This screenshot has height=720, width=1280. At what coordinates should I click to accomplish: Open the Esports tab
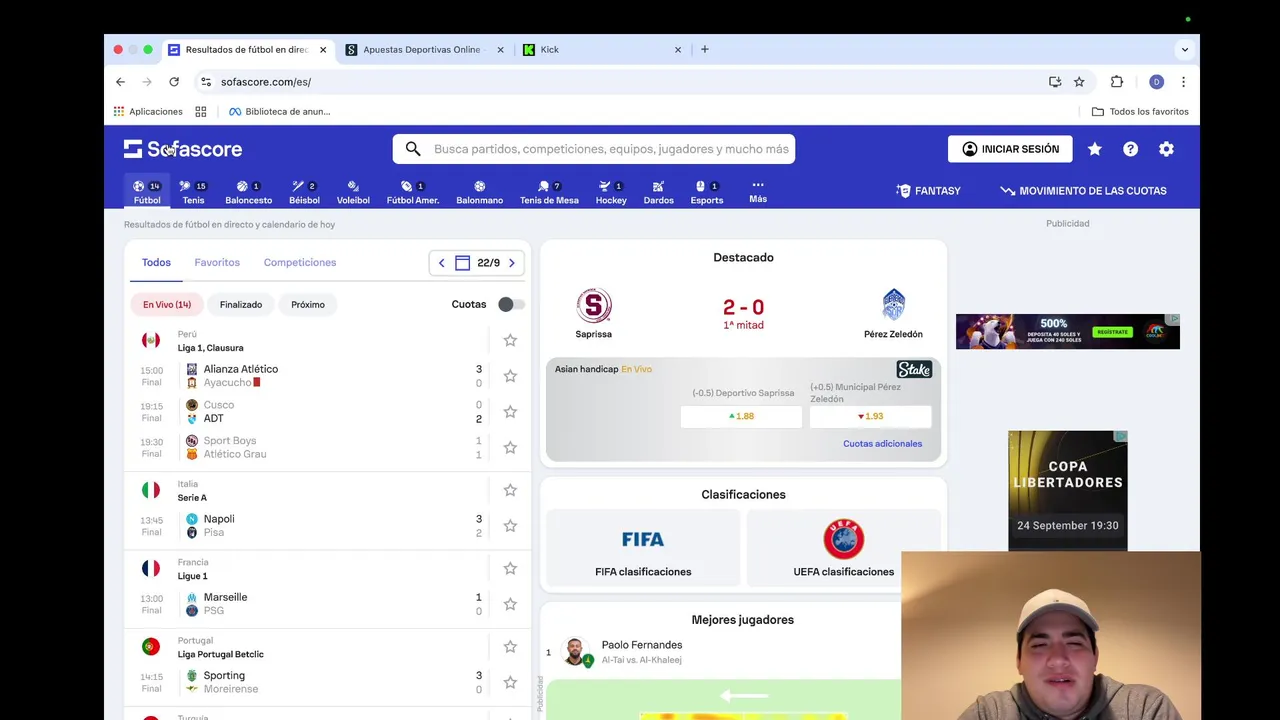point(706,192)
